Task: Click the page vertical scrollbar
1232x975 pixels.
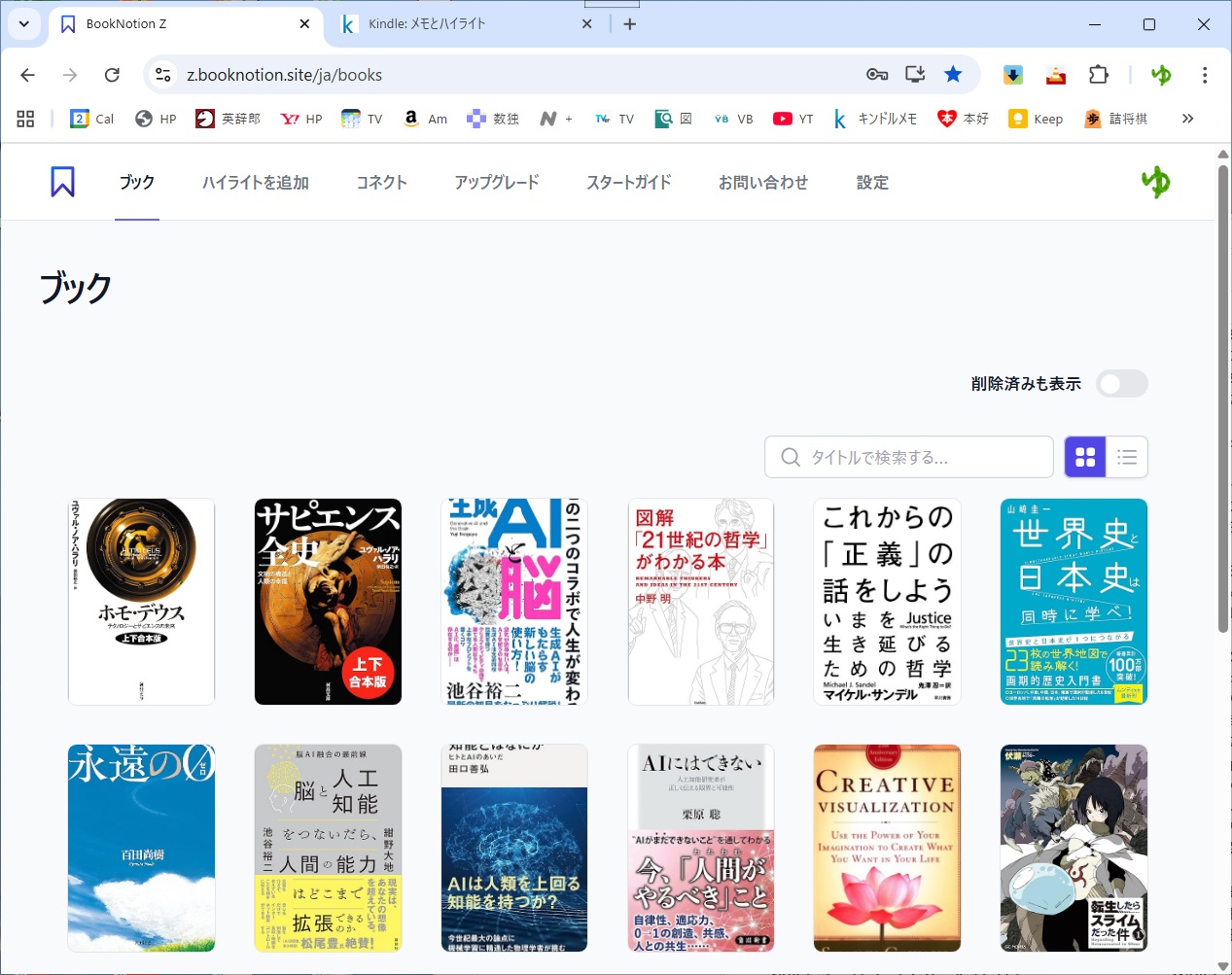Action: click(1222, 389)
